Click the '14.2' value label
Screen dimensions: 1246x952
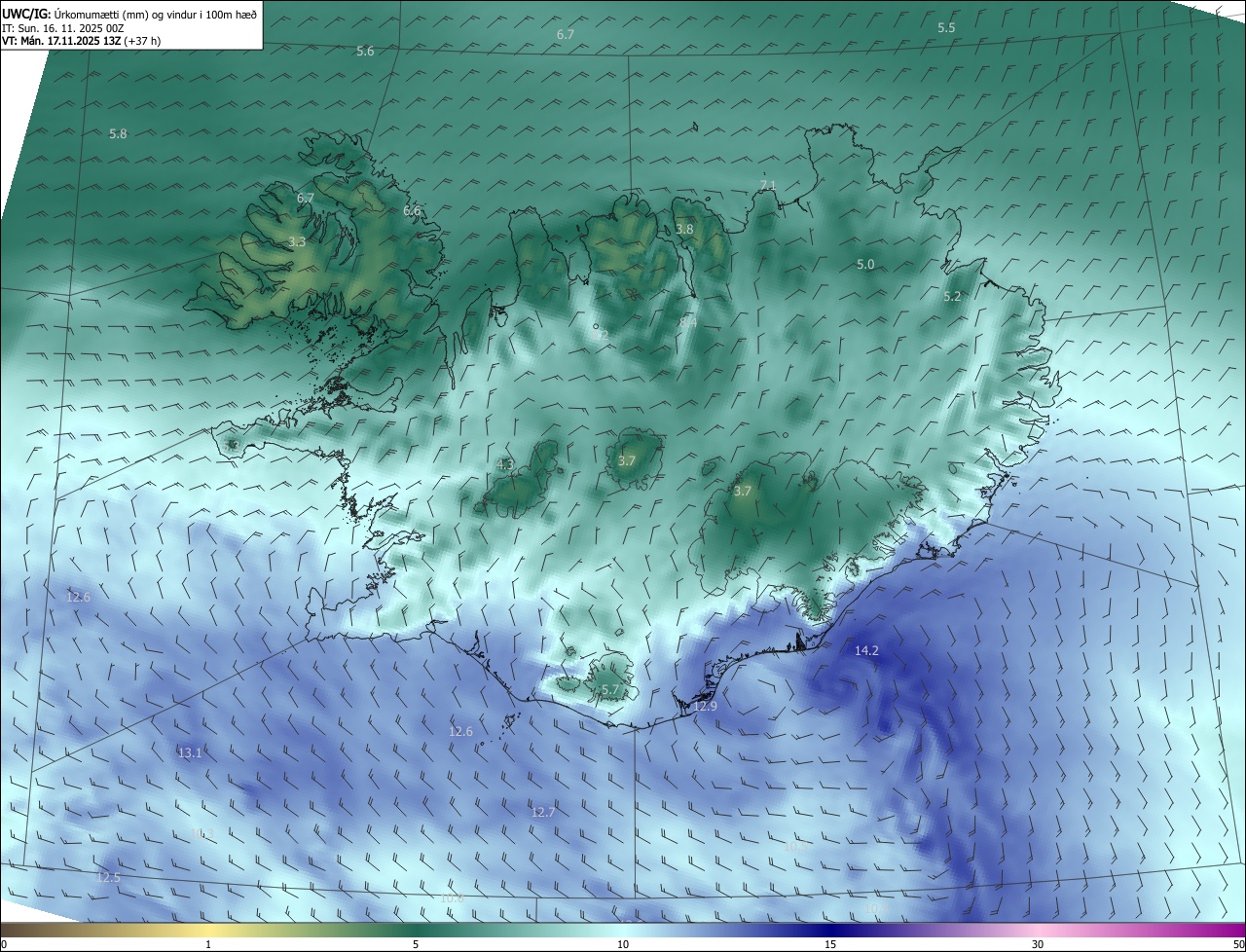pyautogui.click(x=866, y=650)
